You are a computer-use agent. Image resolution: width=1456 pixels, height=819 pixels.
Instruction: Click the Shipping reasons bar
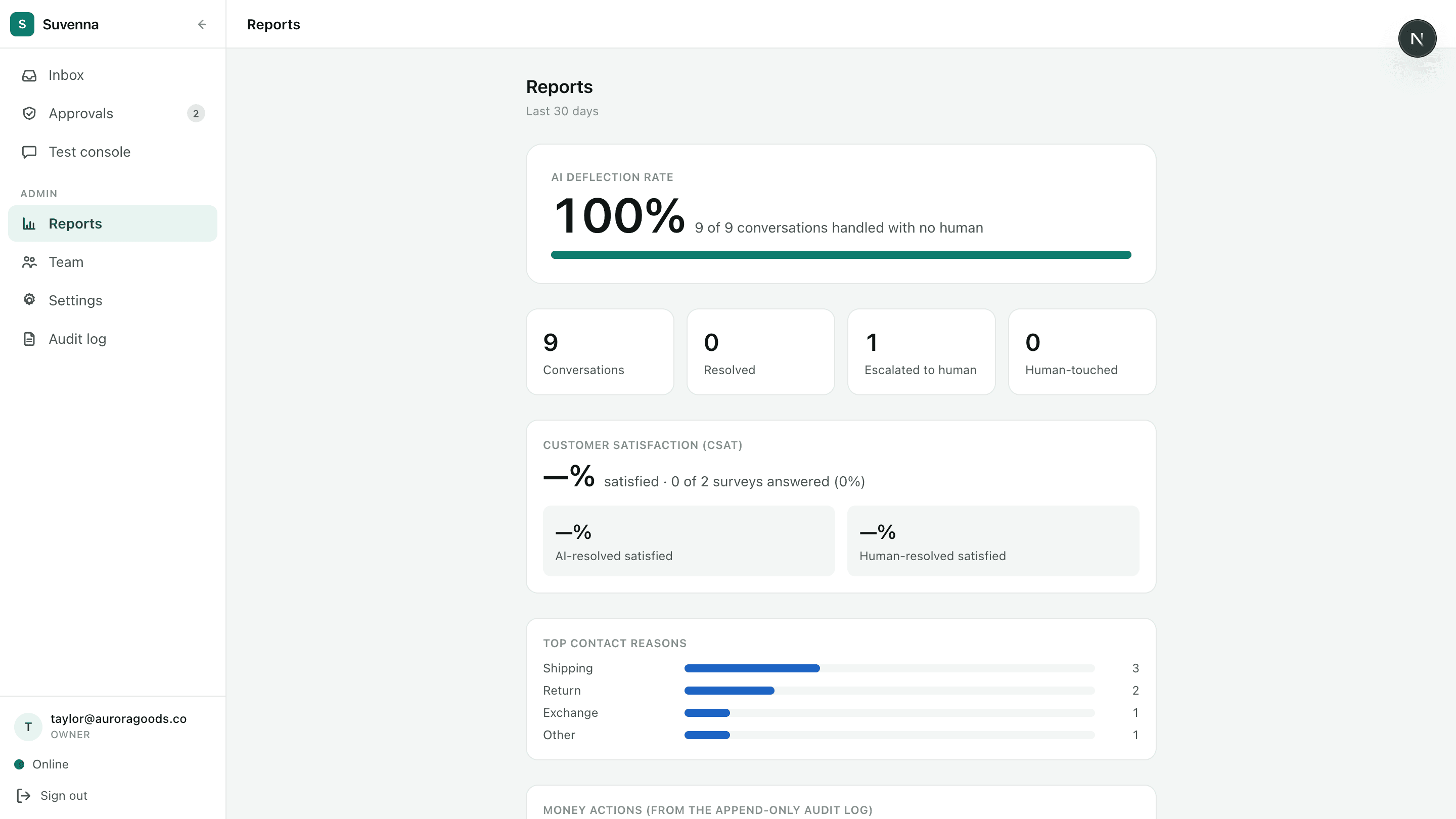tap(889, 669)
